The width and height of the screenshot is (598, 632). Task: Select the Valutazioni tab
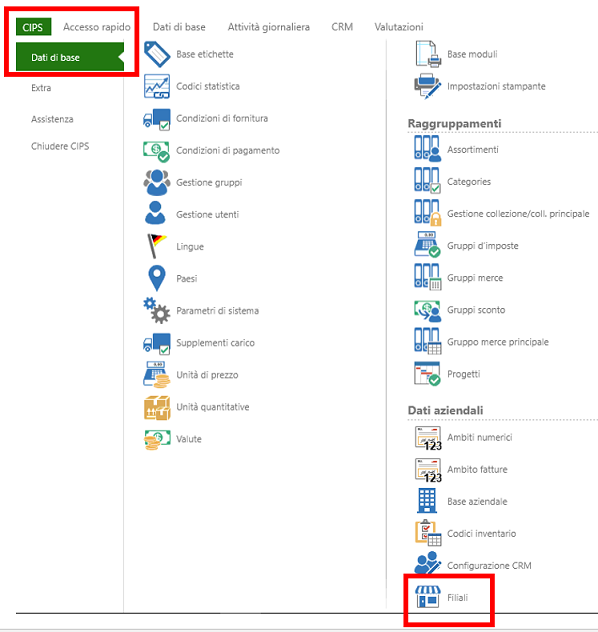click(399, 27)
